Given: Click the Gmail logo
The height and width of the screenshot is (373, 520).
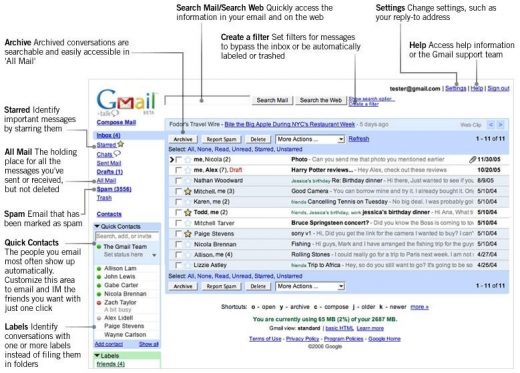Looking at the screenshot, I should click(x=127, y=102).
